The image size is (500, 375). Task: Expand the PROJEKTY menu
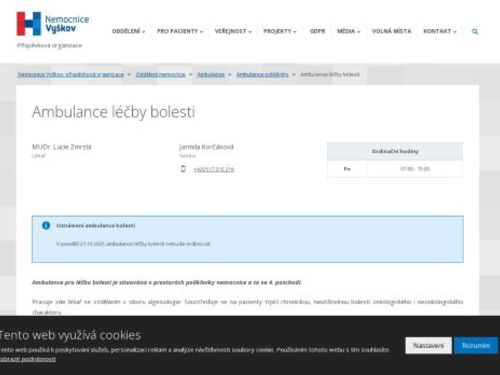click(280, 31)
